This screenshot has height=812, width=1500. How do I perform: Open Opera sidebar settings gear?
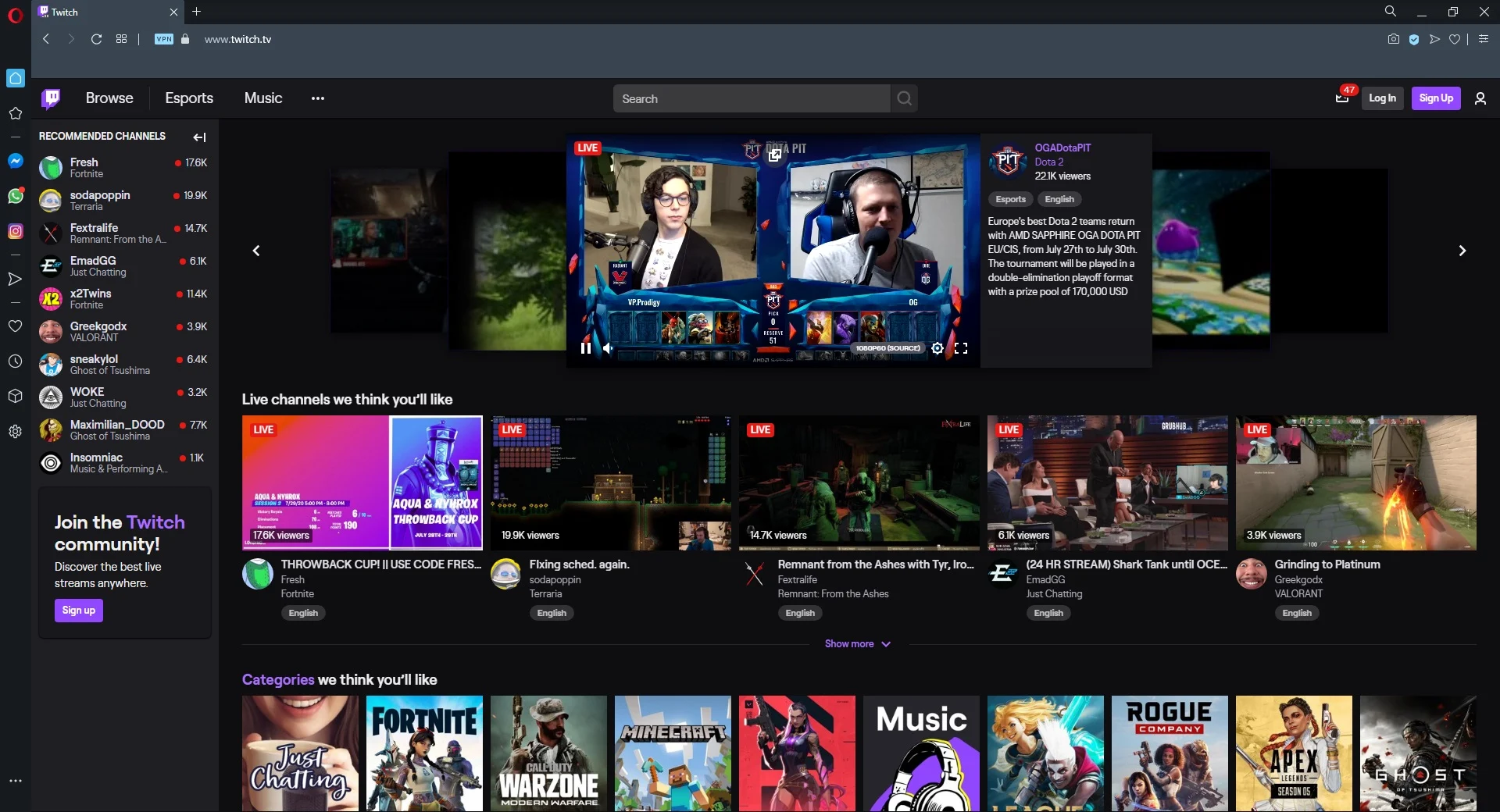coord(15,431)
